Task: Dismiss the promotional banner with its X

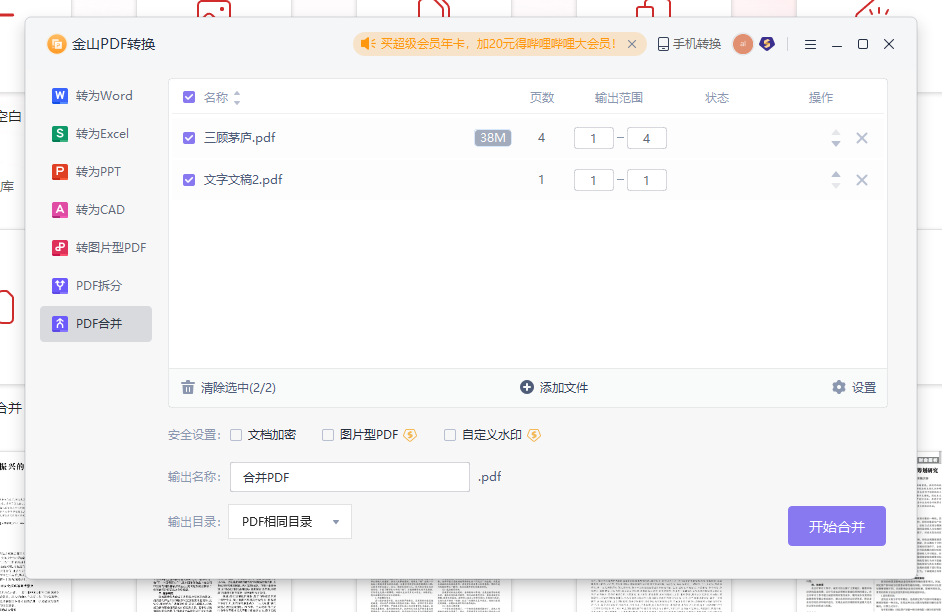Action: [x=632, y=44]
